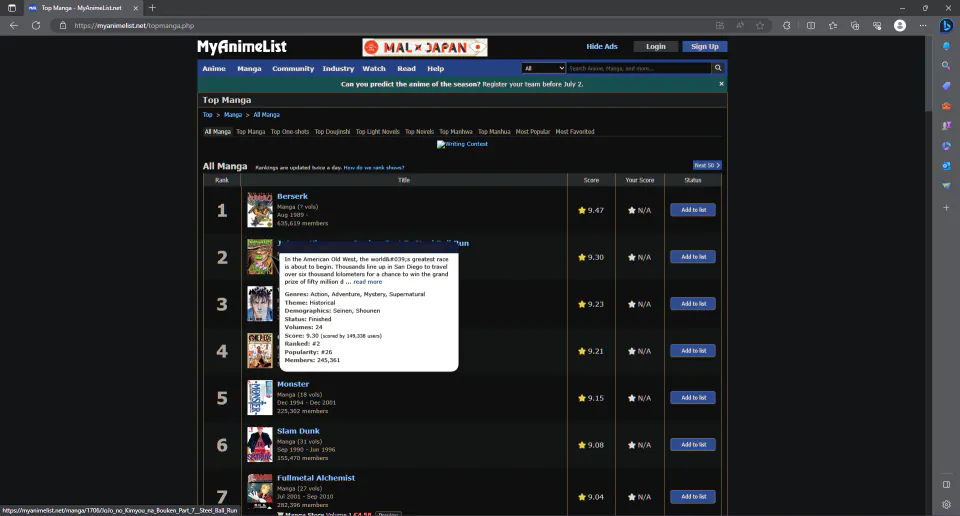
Task: Click the Sign Up button
Action: coord(705,47)
